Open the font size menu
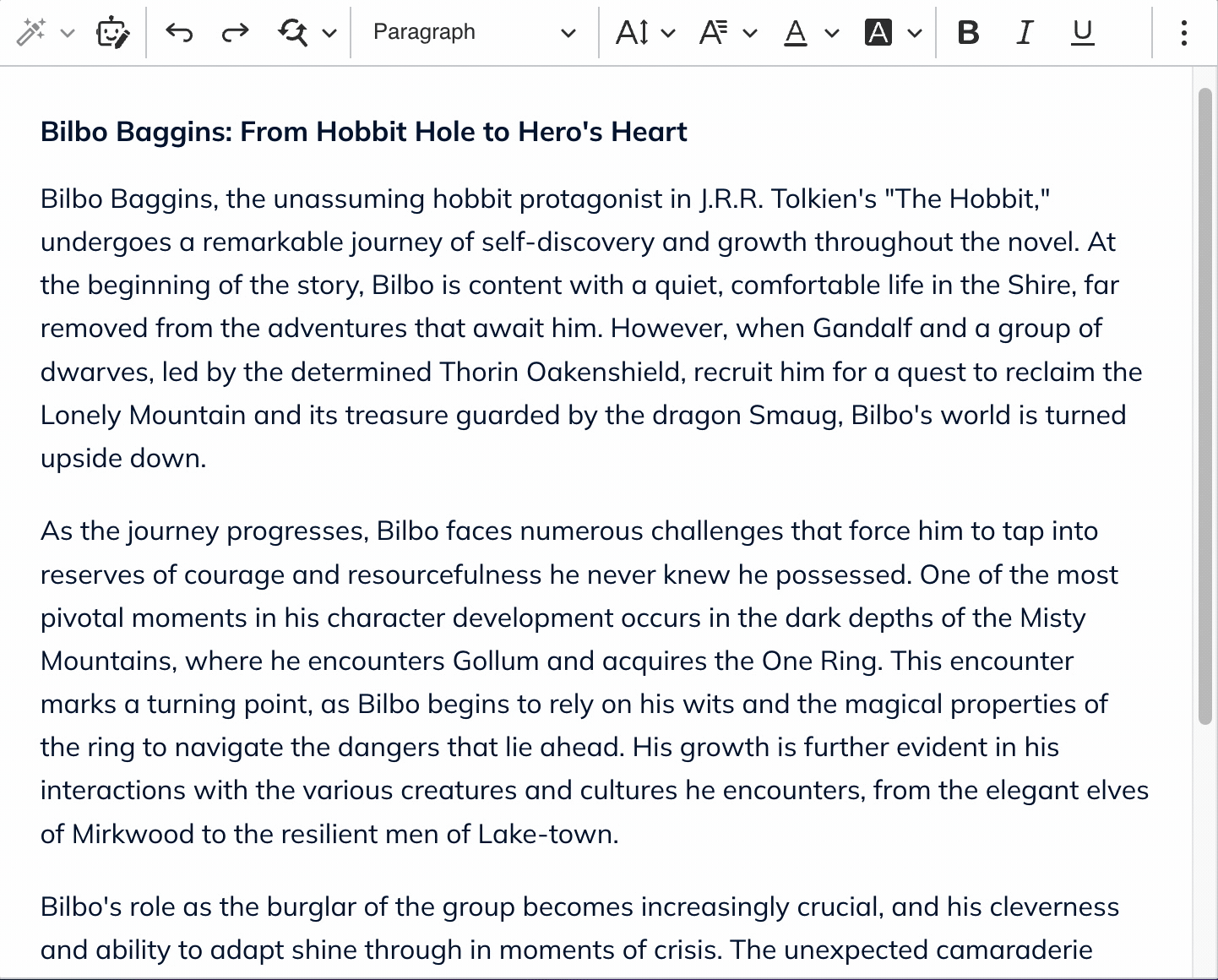The image size is (1218, 980). click(644, 33)
